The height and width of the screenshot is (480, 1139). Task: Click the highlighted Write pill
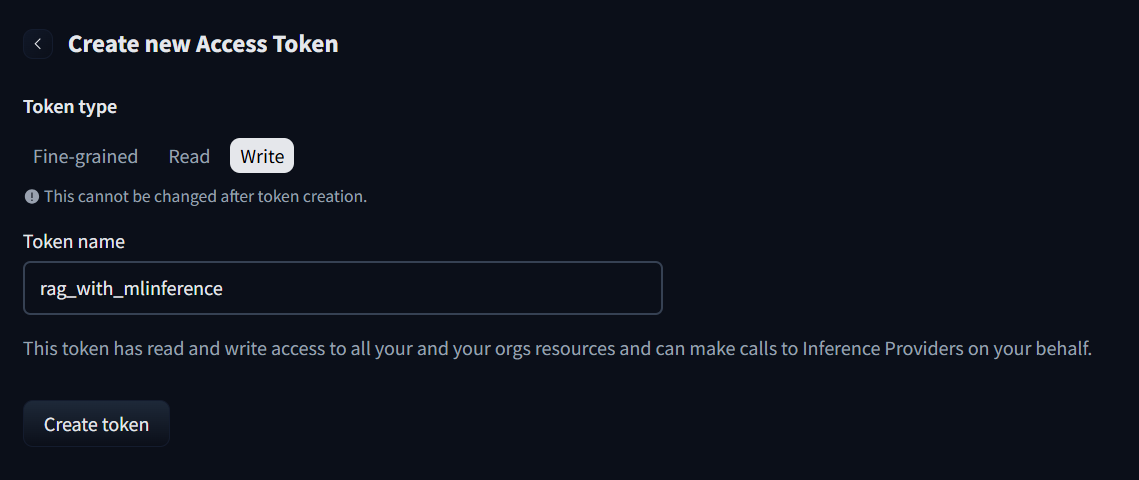coord(262,157)
